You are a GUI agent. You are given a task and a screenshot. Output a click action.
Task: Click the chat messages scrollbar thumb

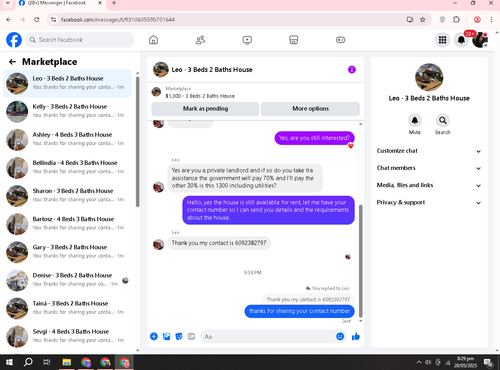coord(360,261)
